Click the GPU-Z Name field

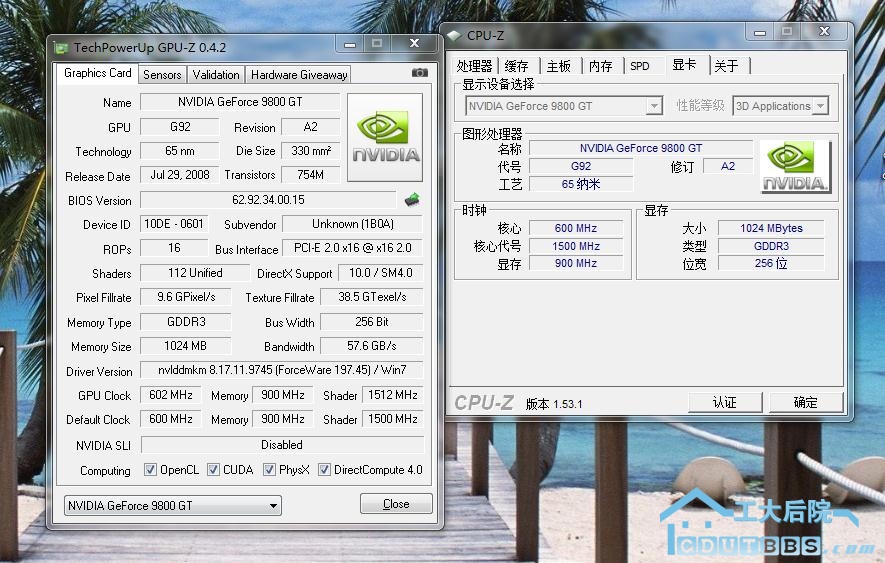coord(240,102)
